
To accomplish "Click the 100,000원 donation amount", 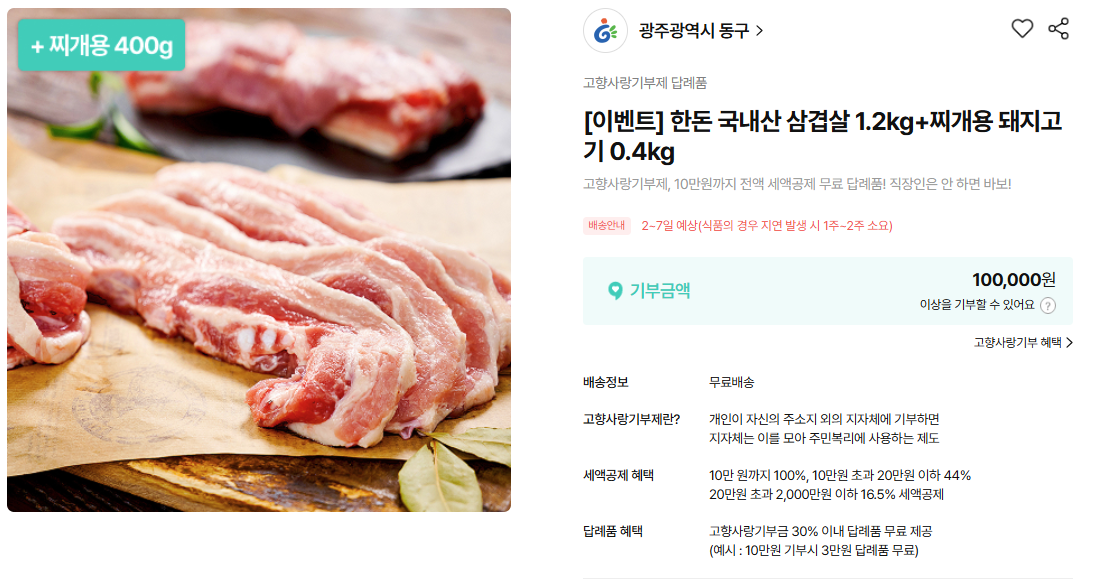I will [1014, 280].
